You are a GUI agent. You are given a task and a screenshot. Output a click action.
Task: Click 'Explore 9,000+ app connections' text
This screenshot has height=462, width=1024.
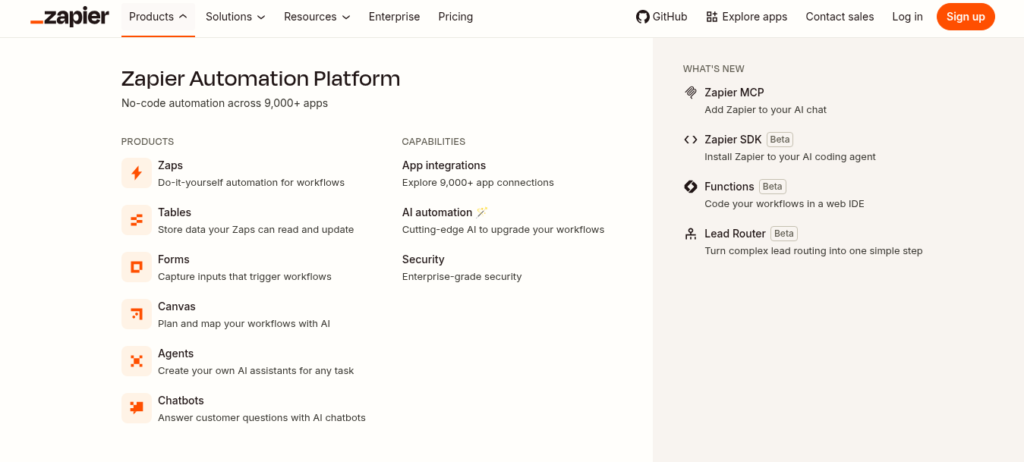coord(478,183)
